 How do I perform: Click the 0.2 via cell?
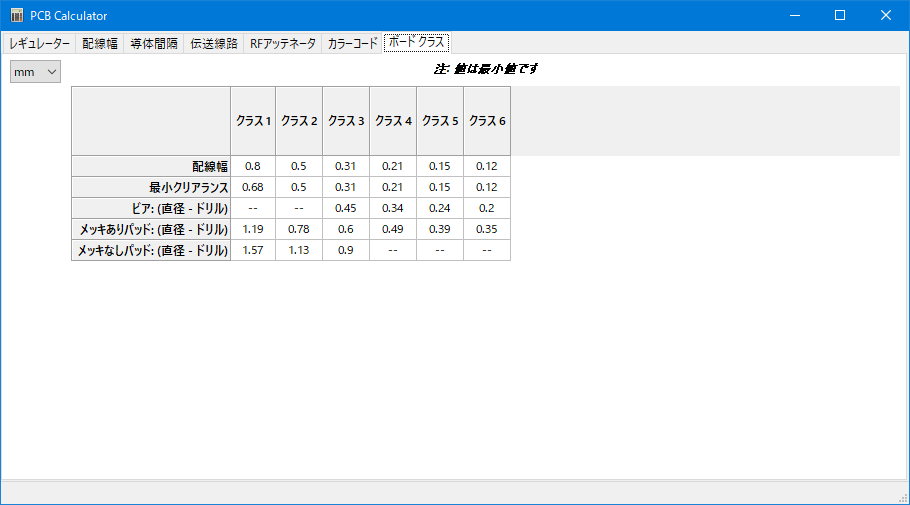(487, 208)
